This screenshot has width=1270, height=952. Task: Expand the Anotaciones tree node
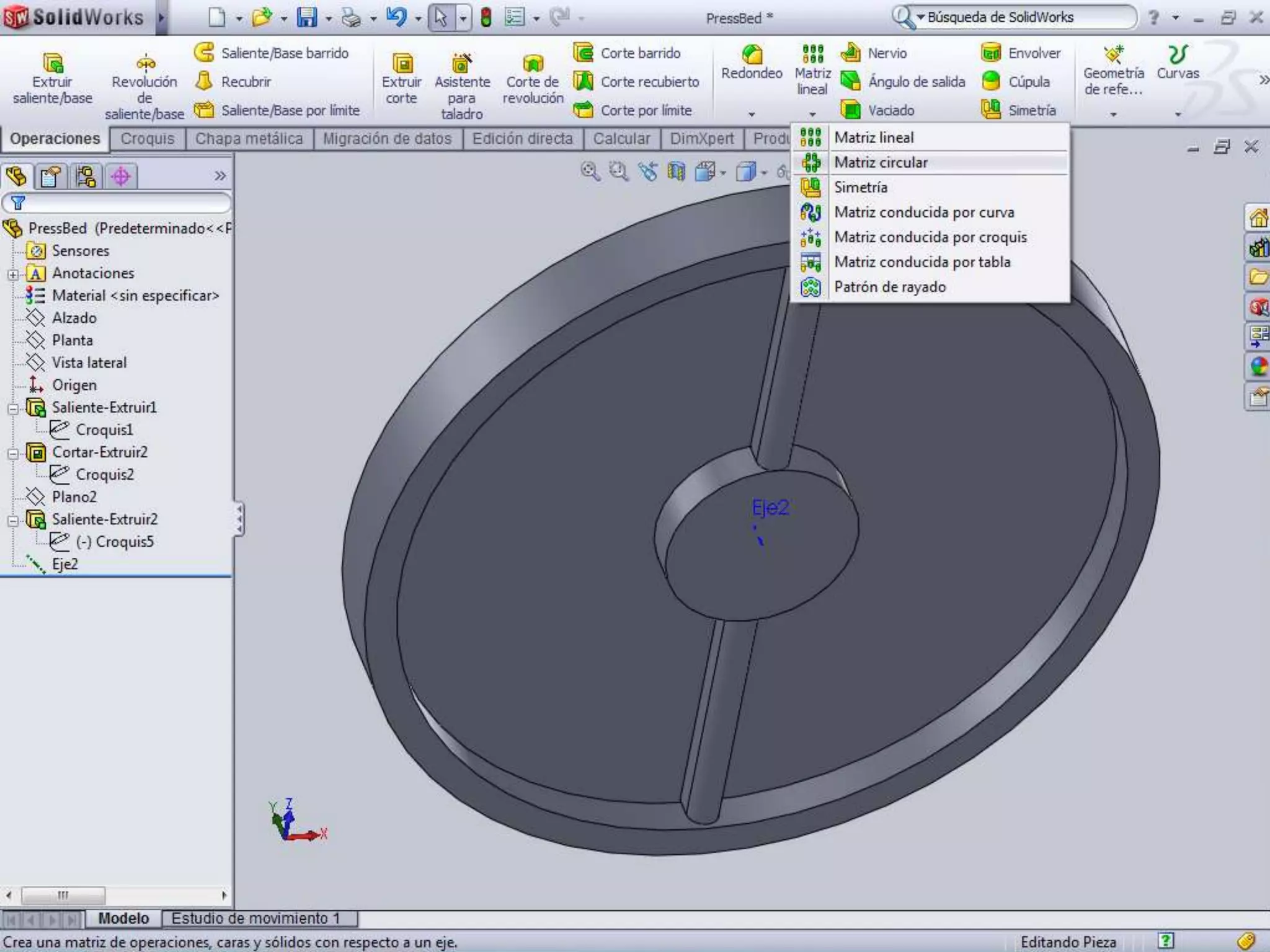[13, 274]
